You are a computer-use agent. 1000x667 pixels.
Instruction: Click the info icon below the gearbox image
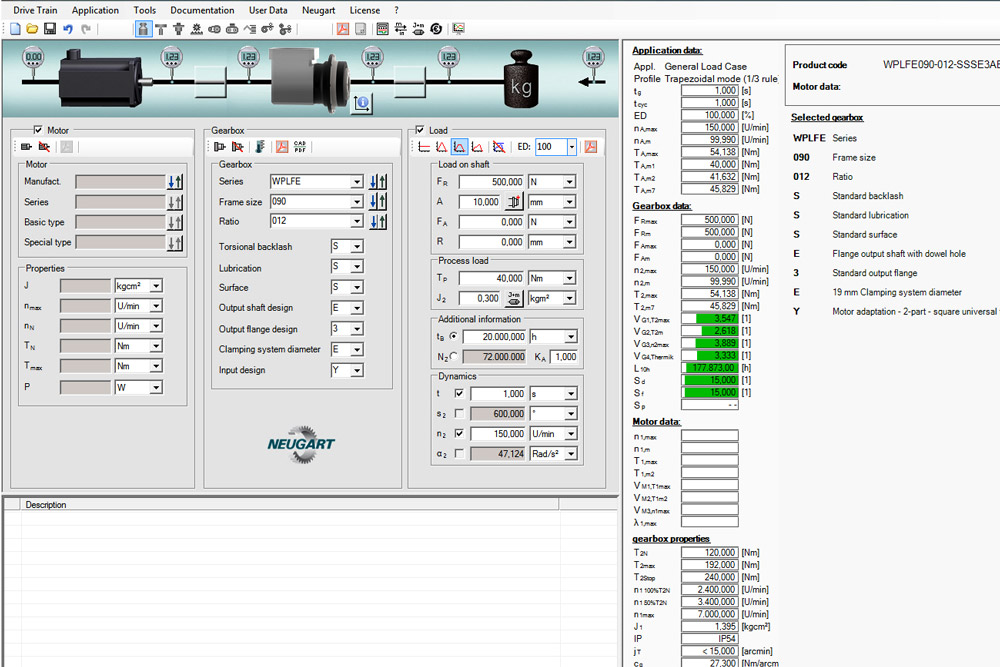[x=362, y=104]
